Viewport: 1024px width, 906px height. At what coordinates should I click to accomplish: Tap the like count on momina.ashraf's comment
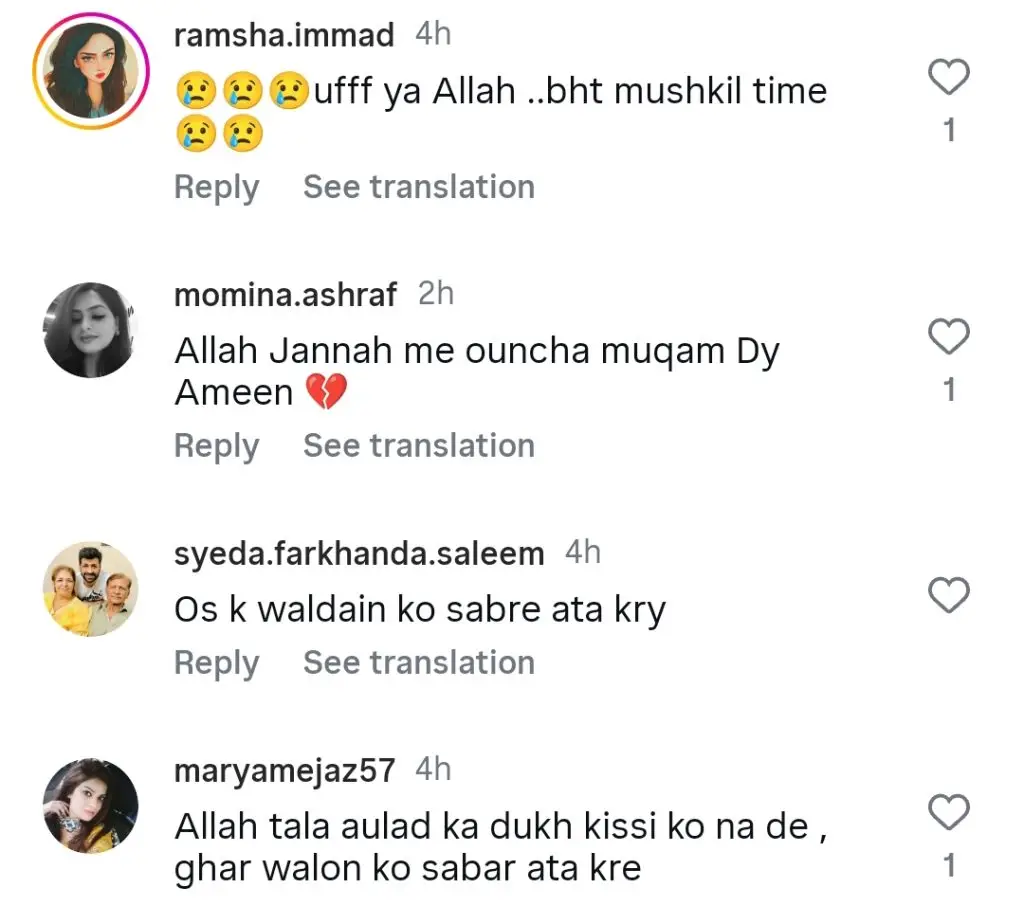(949, 390)
